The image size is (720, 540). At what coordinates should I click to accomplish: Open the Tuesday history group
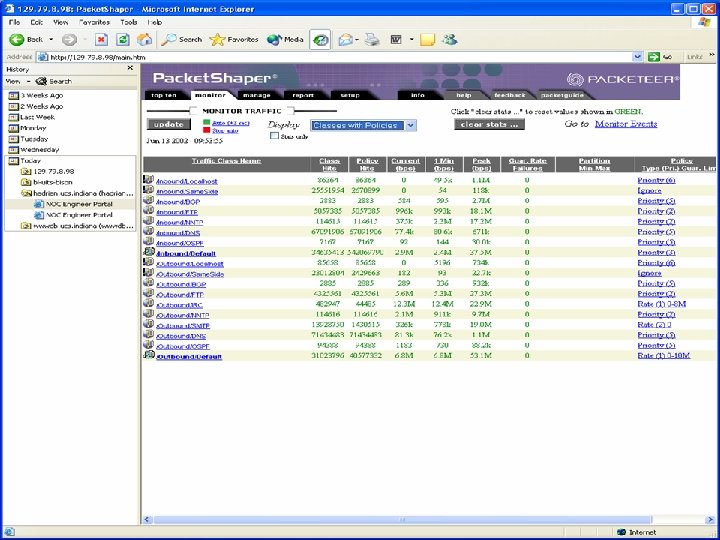[28, 139]
